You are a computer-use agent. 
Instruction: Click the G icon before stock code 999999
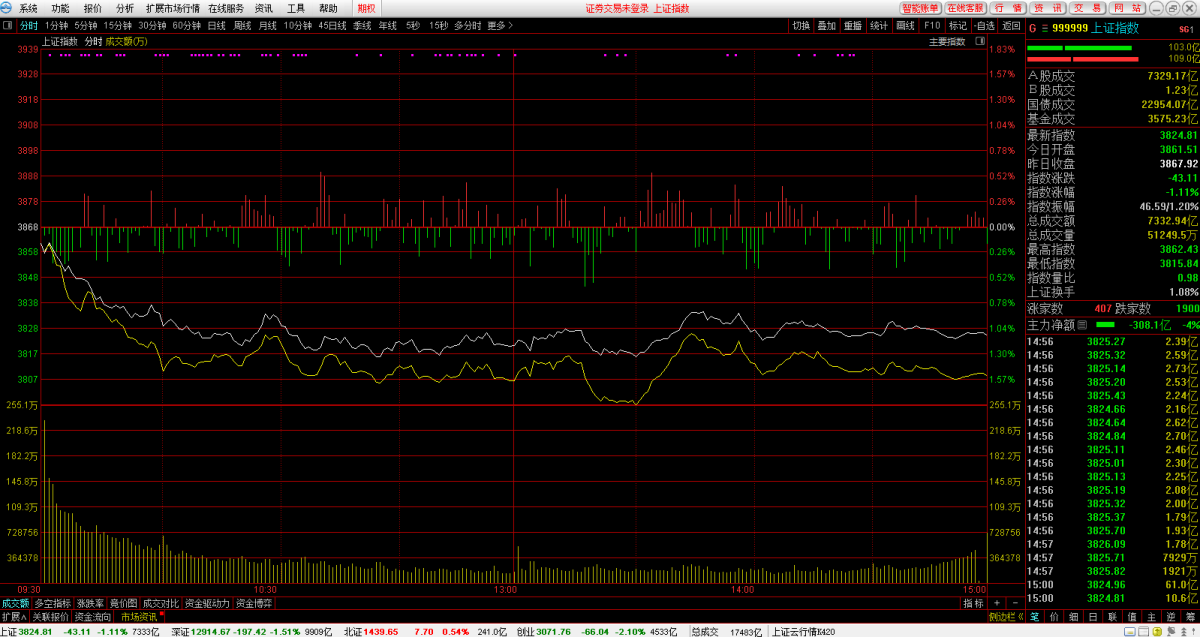[1033, 28]
